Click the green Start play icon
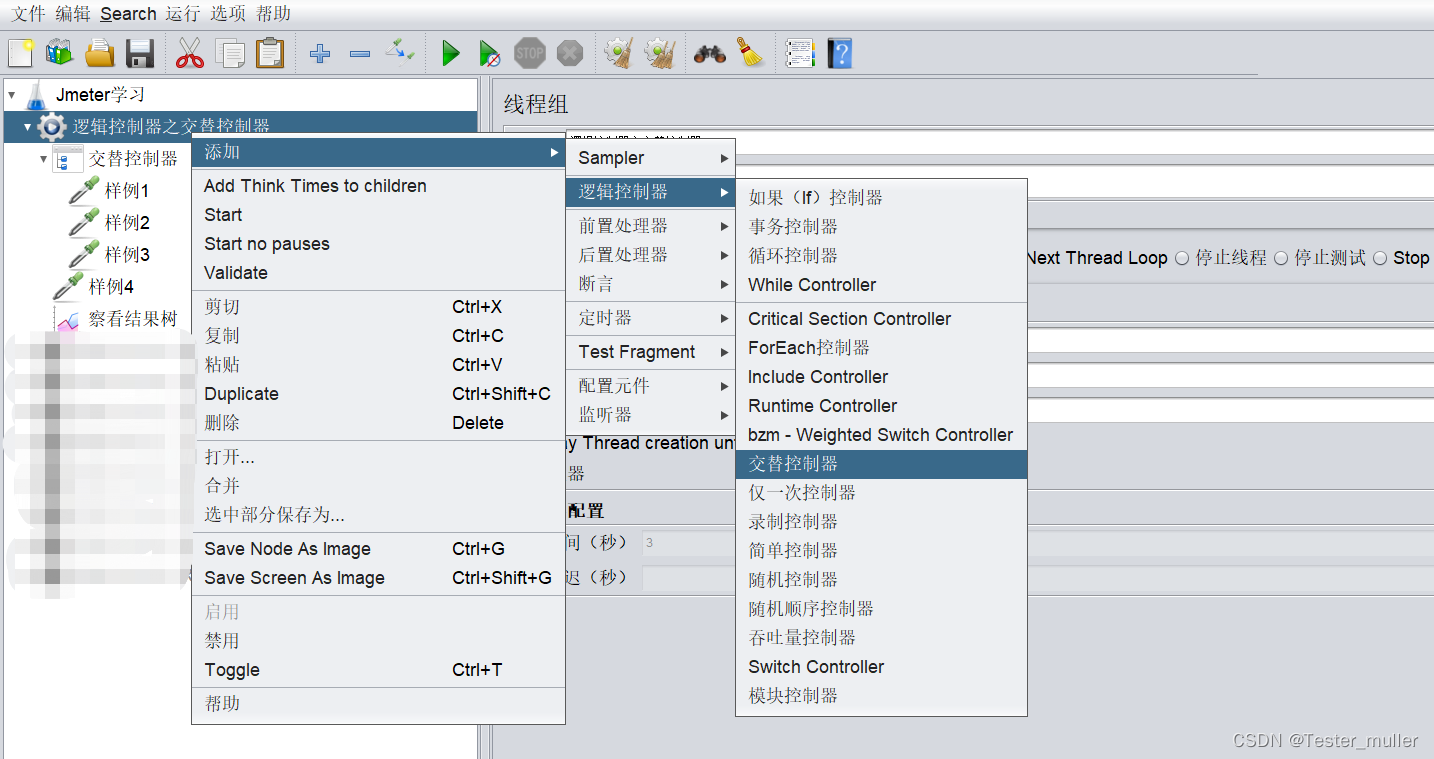 point(451,53)
